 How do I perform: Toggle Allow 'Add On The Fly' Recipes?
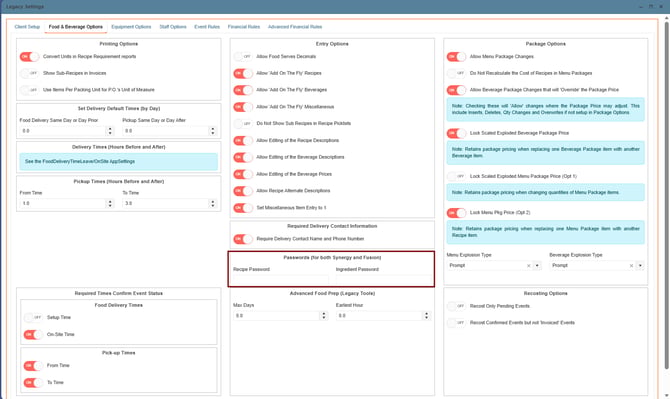(243, 73)
